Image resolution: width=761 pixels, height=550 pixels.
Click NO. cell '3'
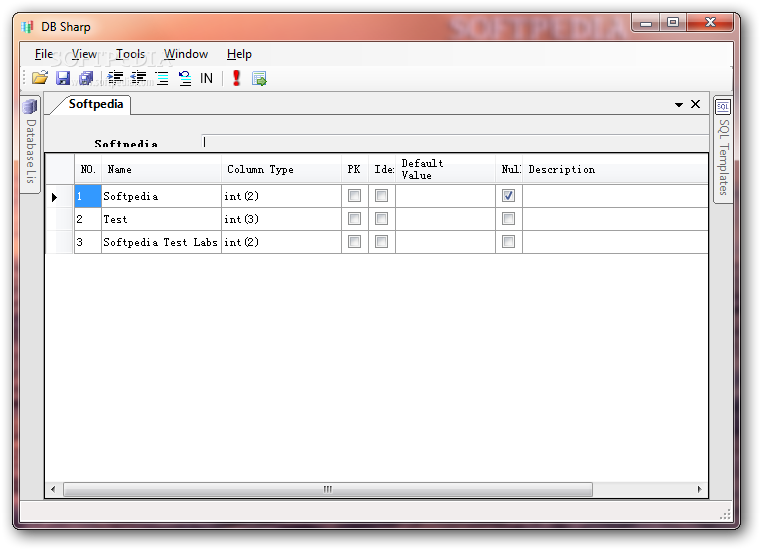(x=88, y=242)
